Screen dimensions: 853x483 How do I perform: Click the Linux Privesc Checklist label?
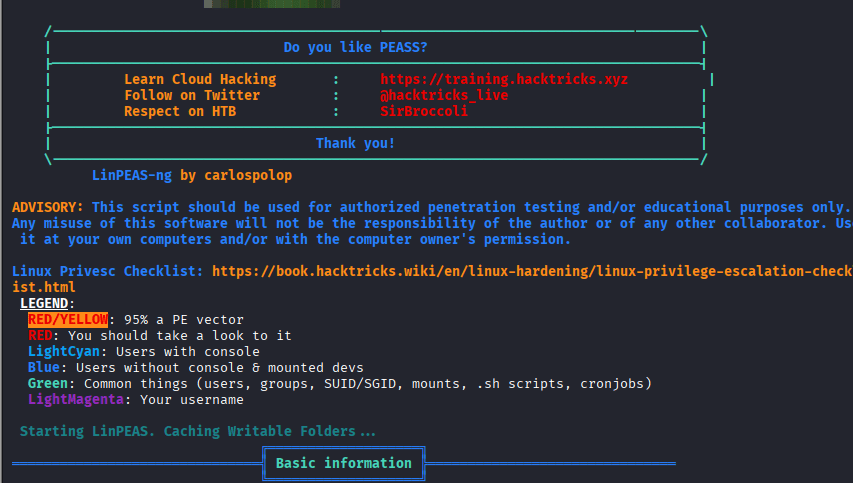(108, 271)
